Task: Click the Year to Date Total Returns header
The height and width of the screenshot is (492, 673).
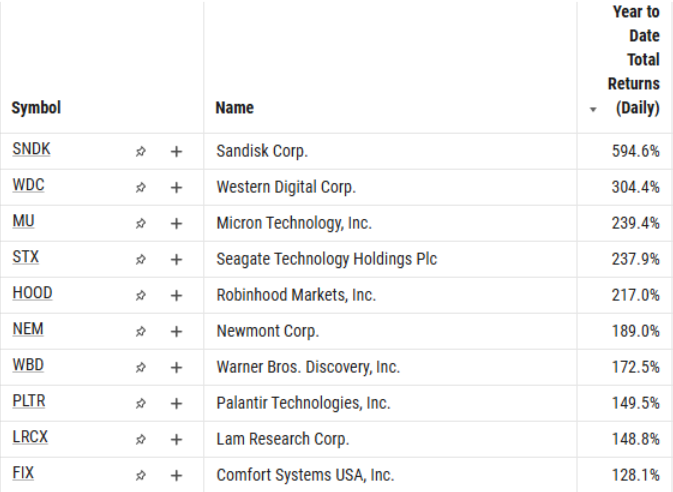Action: 635,60
